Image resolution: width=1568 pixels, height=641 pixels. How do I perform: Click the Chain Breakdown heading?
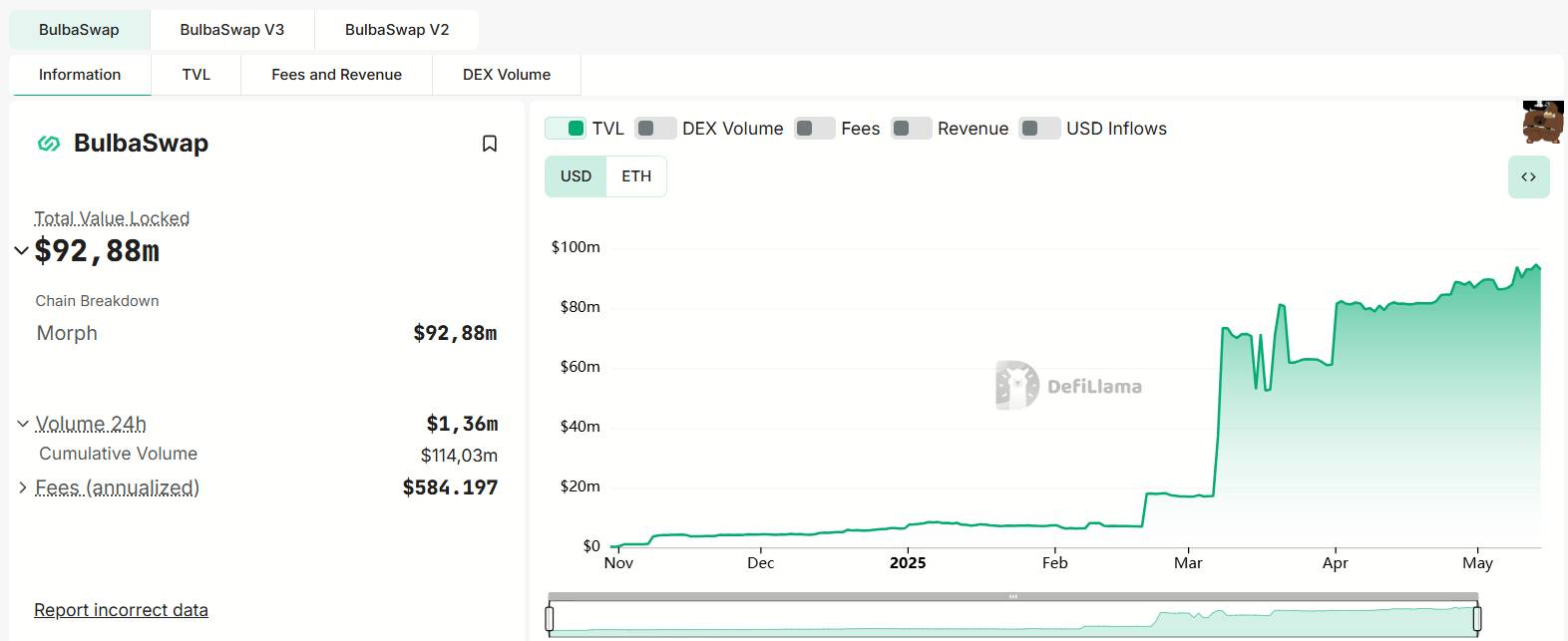tap(97, 301)
